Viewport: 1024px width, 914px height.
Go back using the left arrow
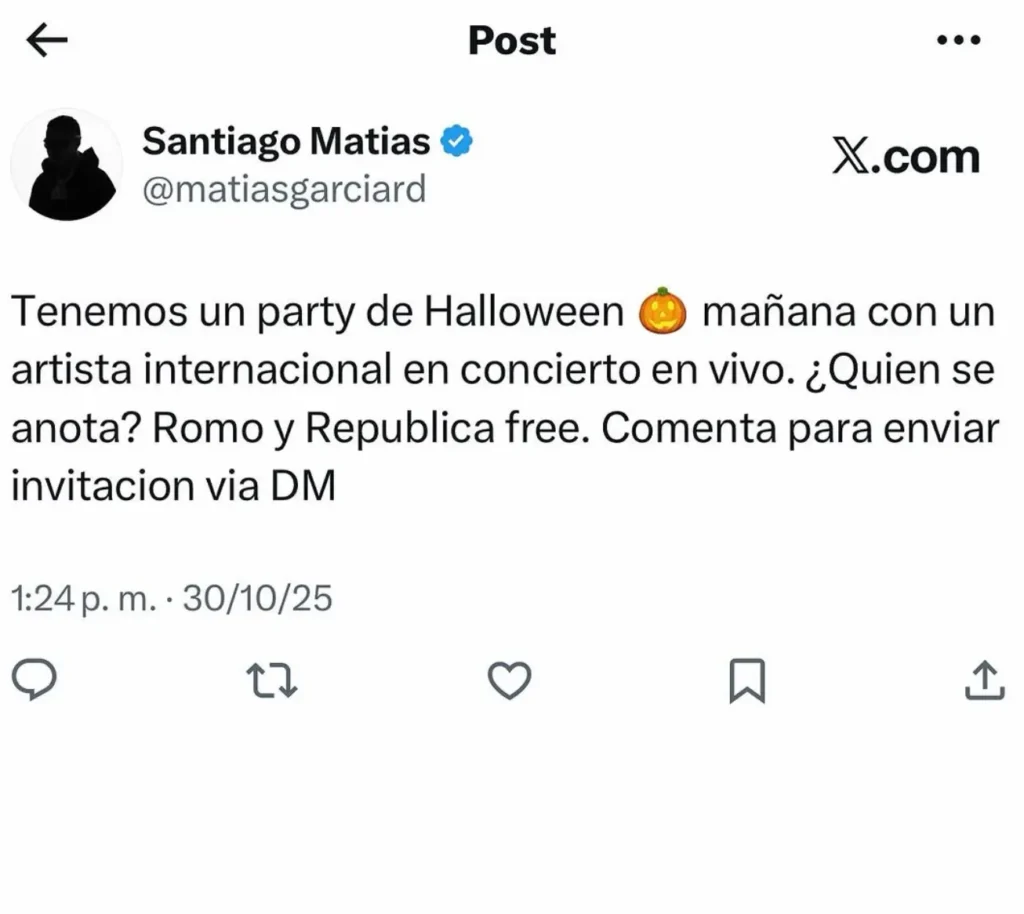tap(46, 40)
